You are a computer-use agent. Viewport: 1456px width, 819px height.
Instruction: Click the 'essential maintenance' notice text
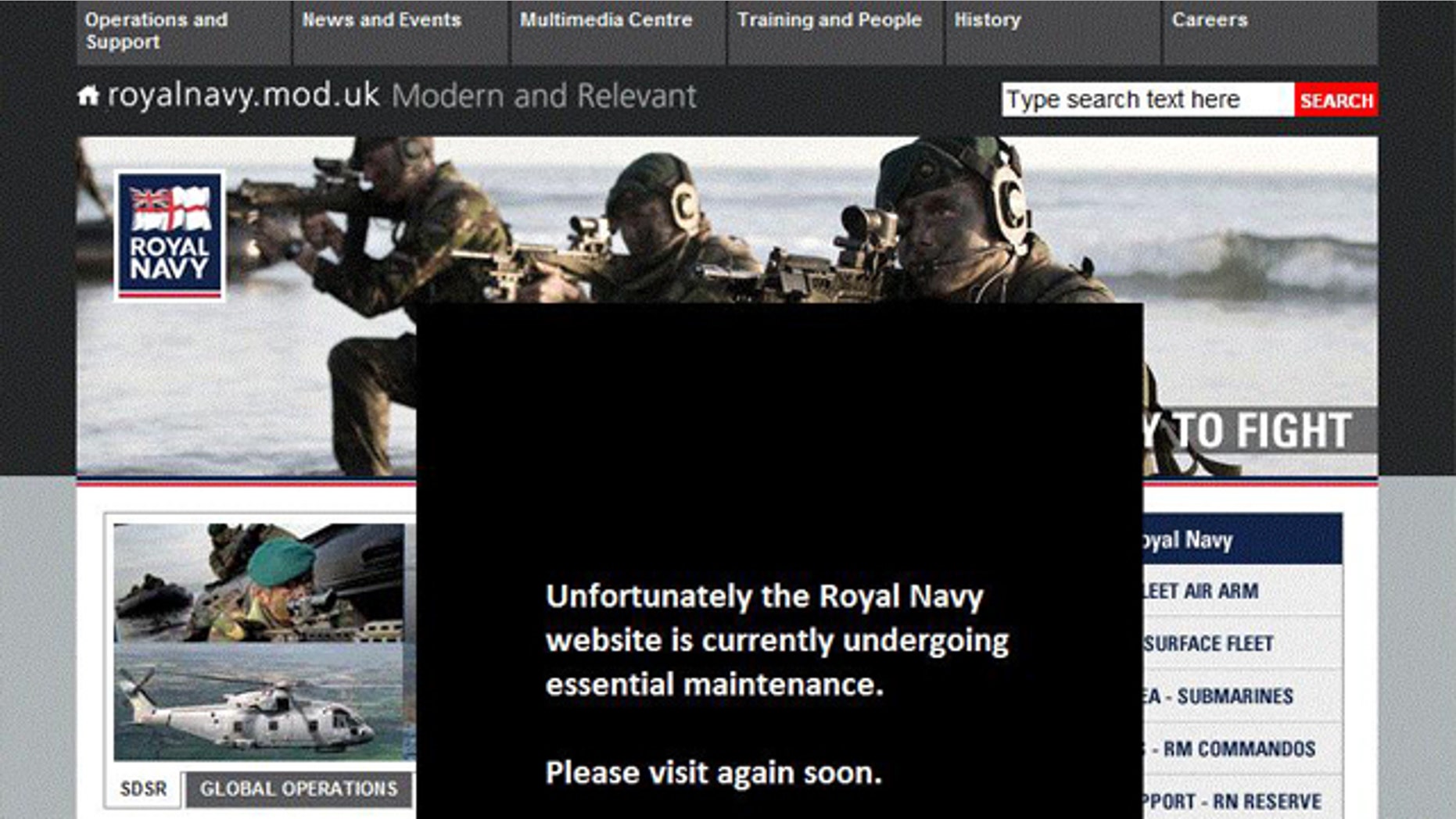714,685
